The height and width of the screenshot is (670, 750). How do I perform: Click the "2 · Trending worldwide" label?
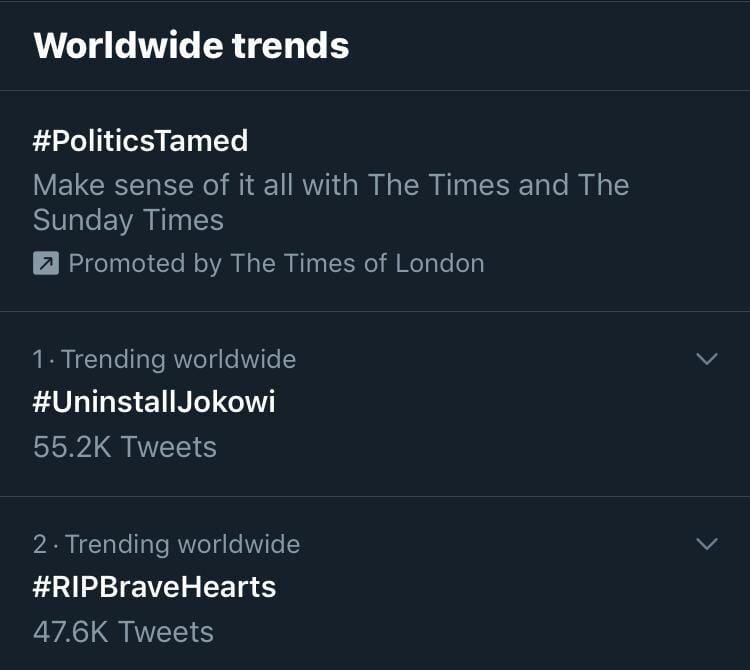[167, 544]
